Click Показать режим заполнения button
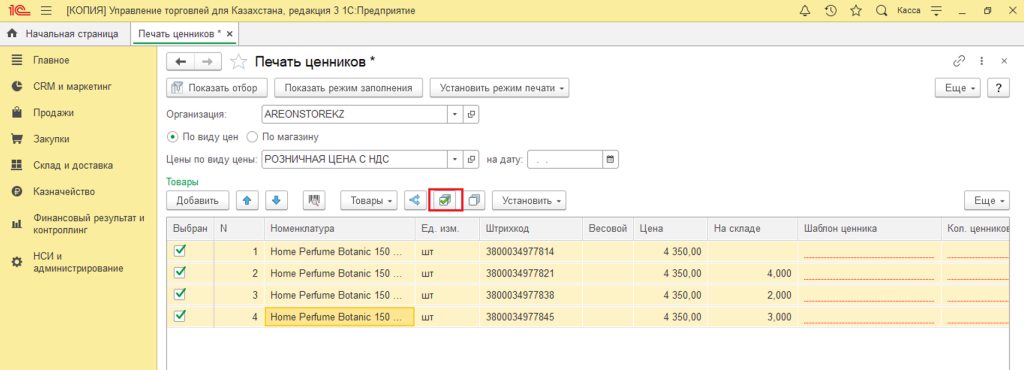 click(x=349, y=88)
